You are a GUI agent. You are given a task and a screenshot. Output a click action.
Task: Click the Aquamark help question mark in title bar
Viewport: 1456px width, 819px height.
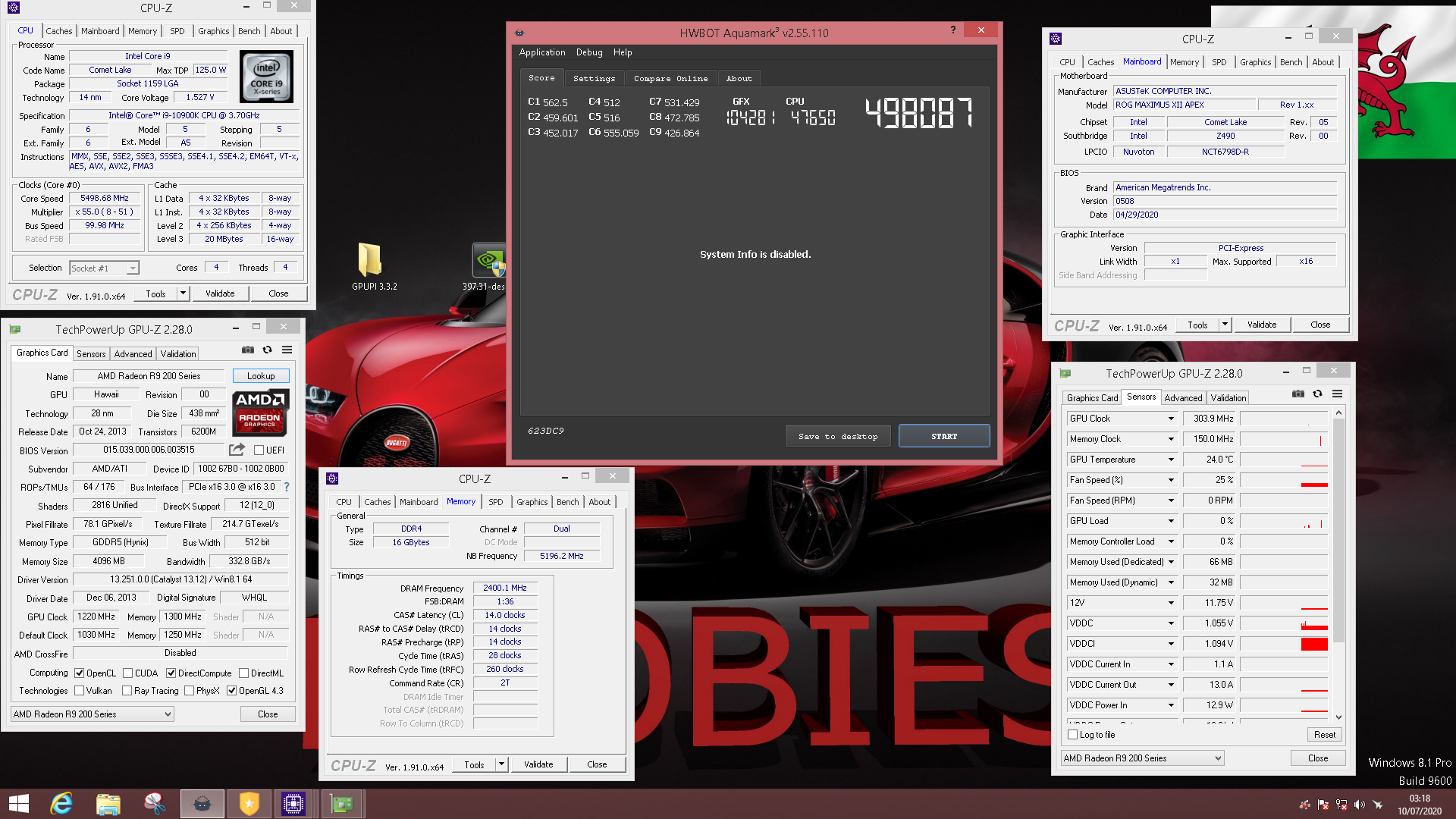click(953, 30)
